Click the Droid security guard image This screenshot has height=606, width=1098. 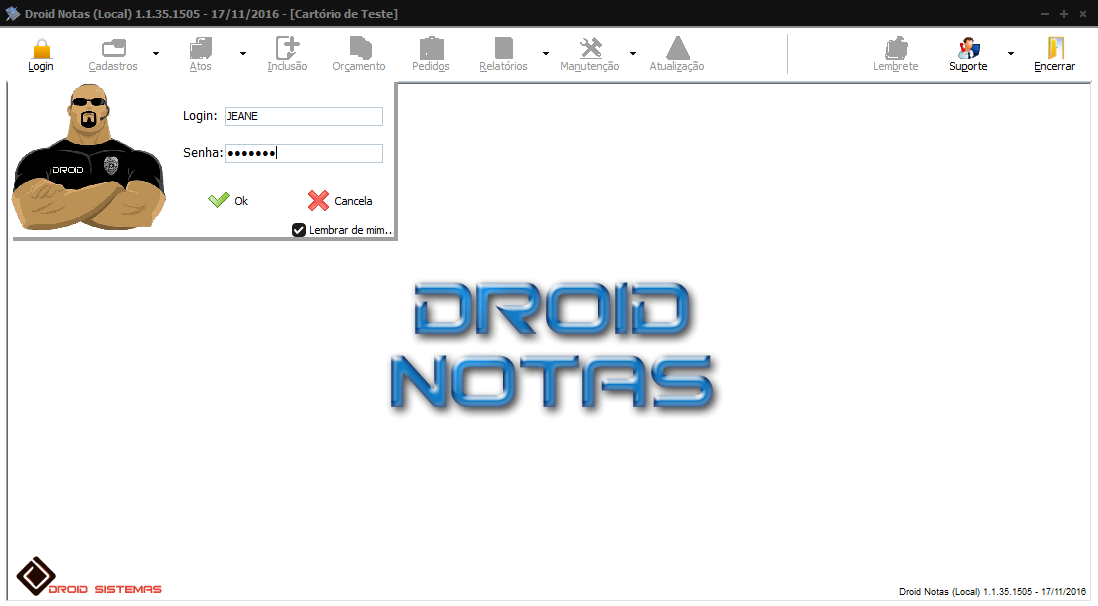pyautogui.click(x=90, y=158)
